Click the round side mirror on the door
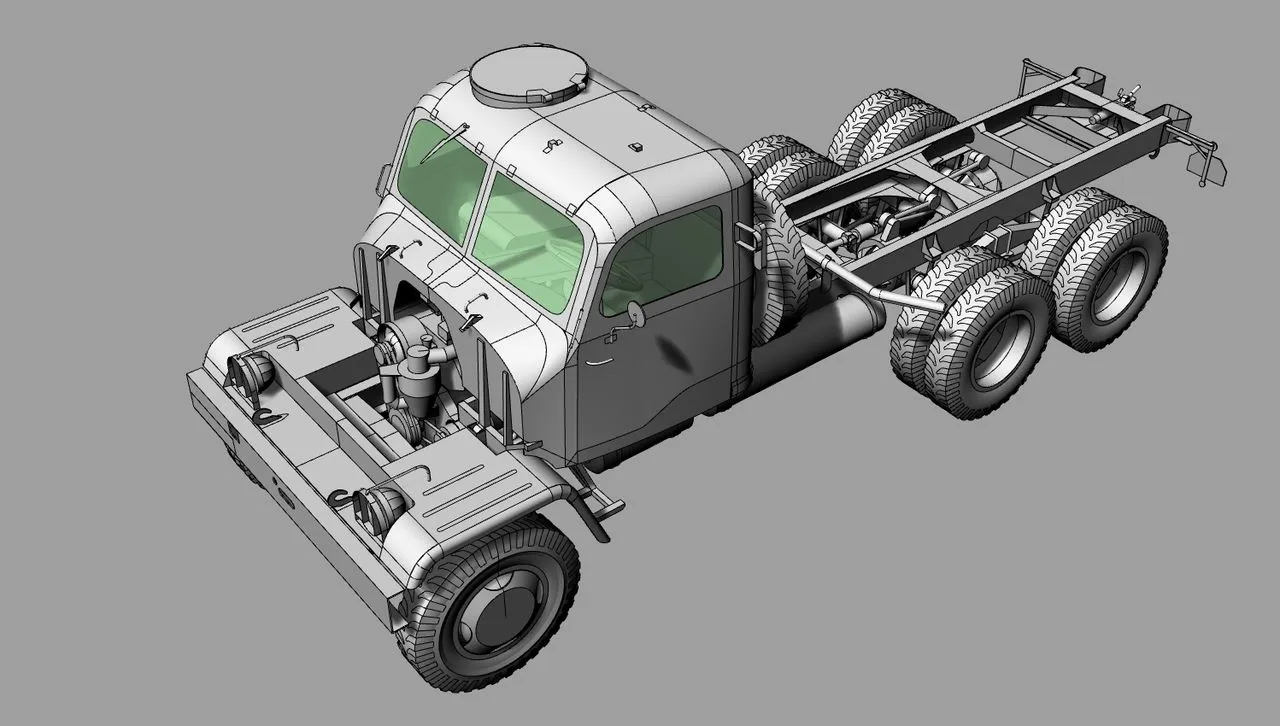The width and height of the screenshot is (1280, 726). 636,314
